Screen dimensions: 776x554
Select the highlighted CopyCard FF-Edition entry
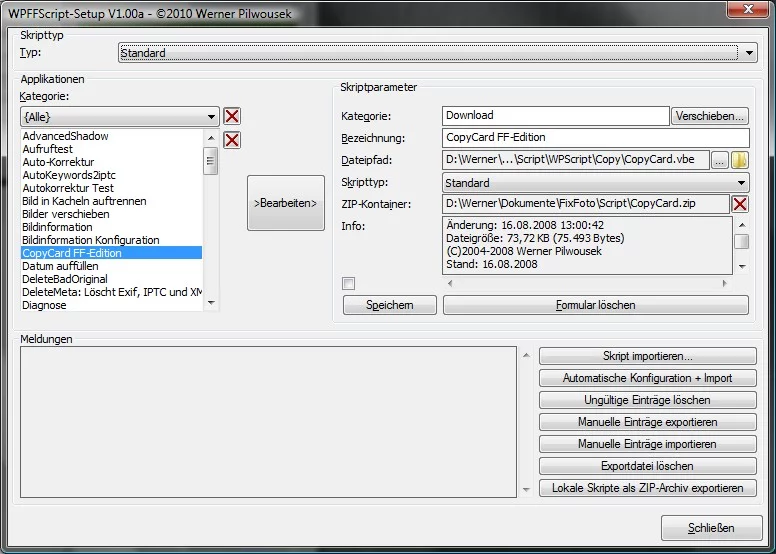(x=112, y=253)
